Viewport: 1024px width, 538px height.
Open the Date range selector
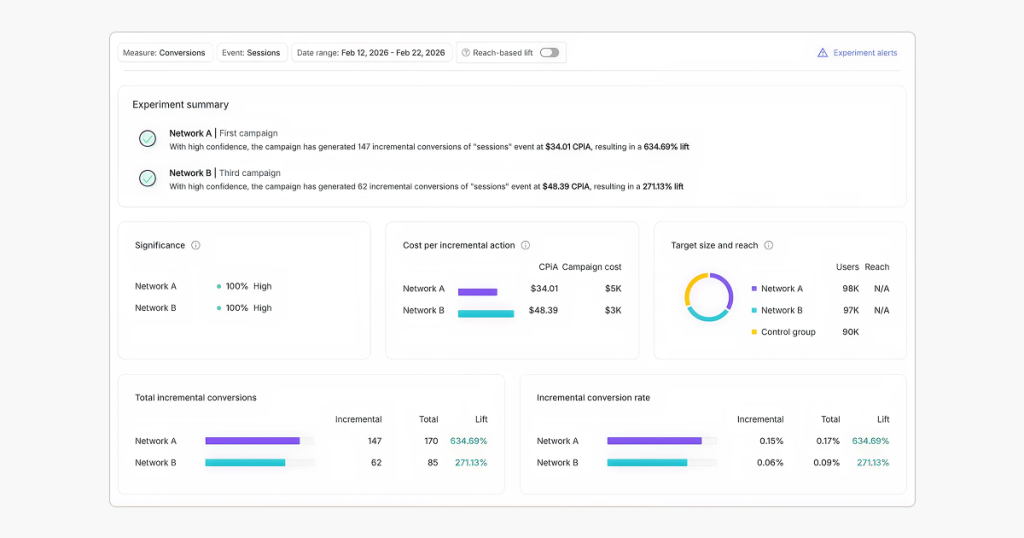pos(370,53)
